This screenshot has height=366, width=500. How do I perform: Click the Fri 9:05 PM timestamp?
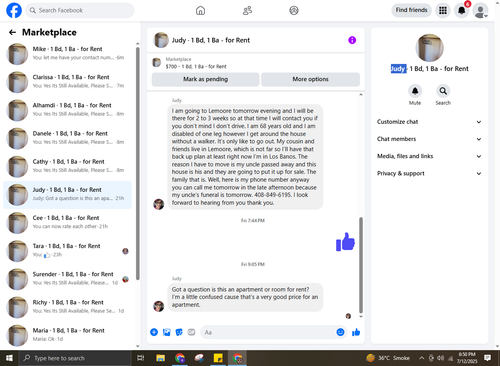pyautogui.click(x=253, y=264)
